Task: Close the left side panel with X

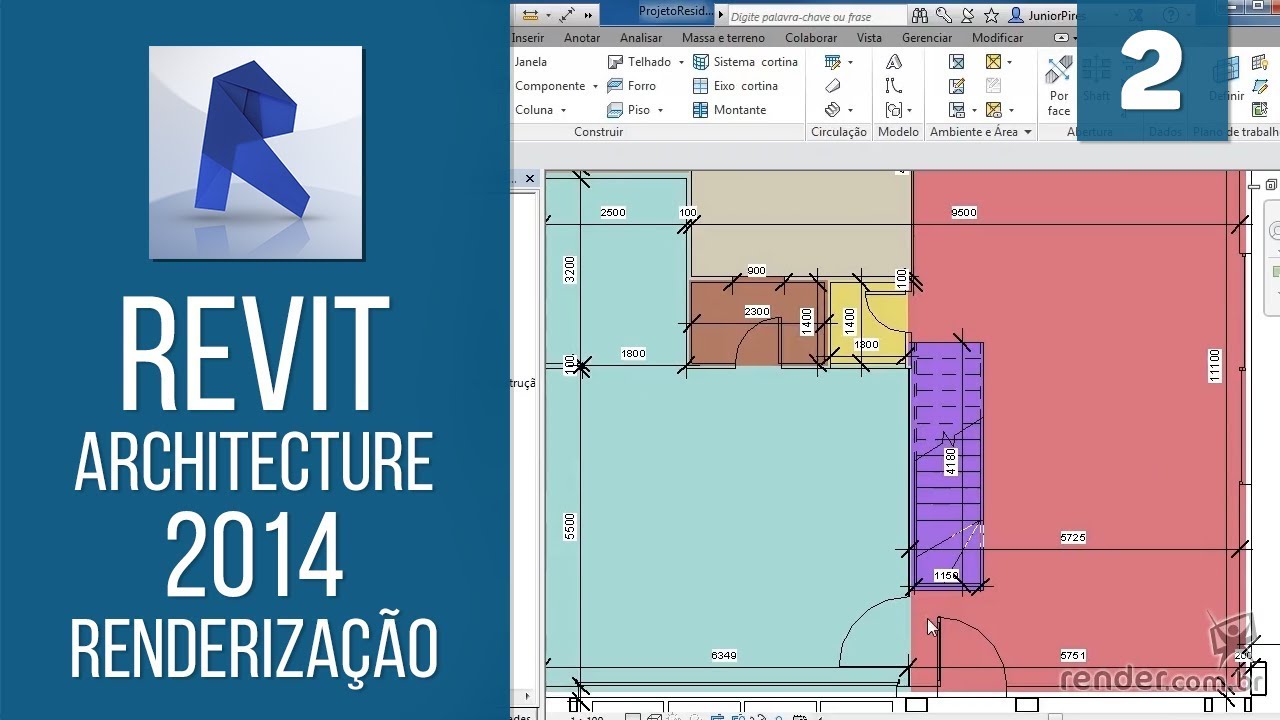Action: 530,178
